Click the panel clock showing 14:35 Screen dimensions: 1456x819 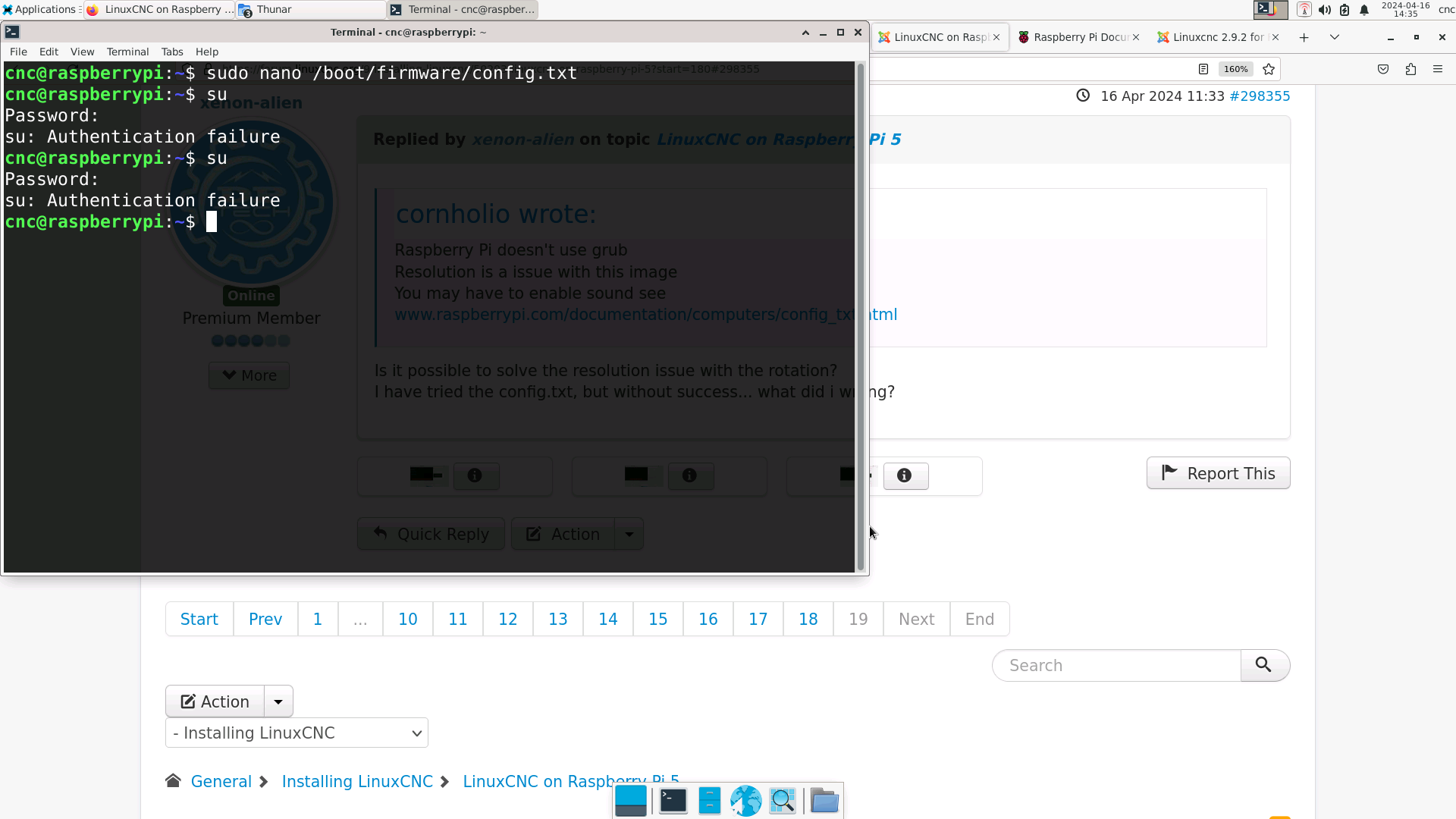(1405, 9)
